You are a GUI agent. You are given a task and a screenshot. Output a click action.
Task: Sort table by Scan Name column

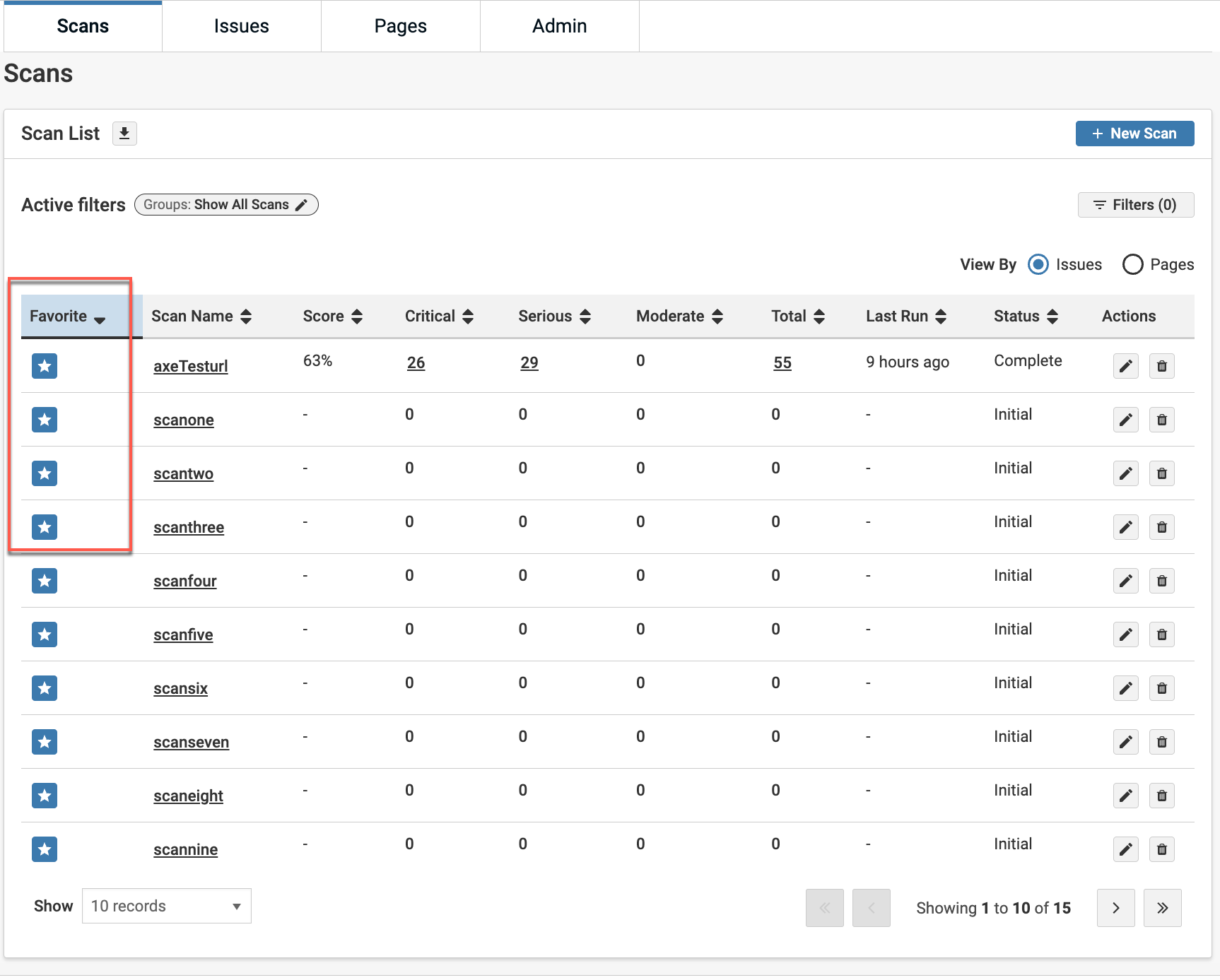(201, 317)
